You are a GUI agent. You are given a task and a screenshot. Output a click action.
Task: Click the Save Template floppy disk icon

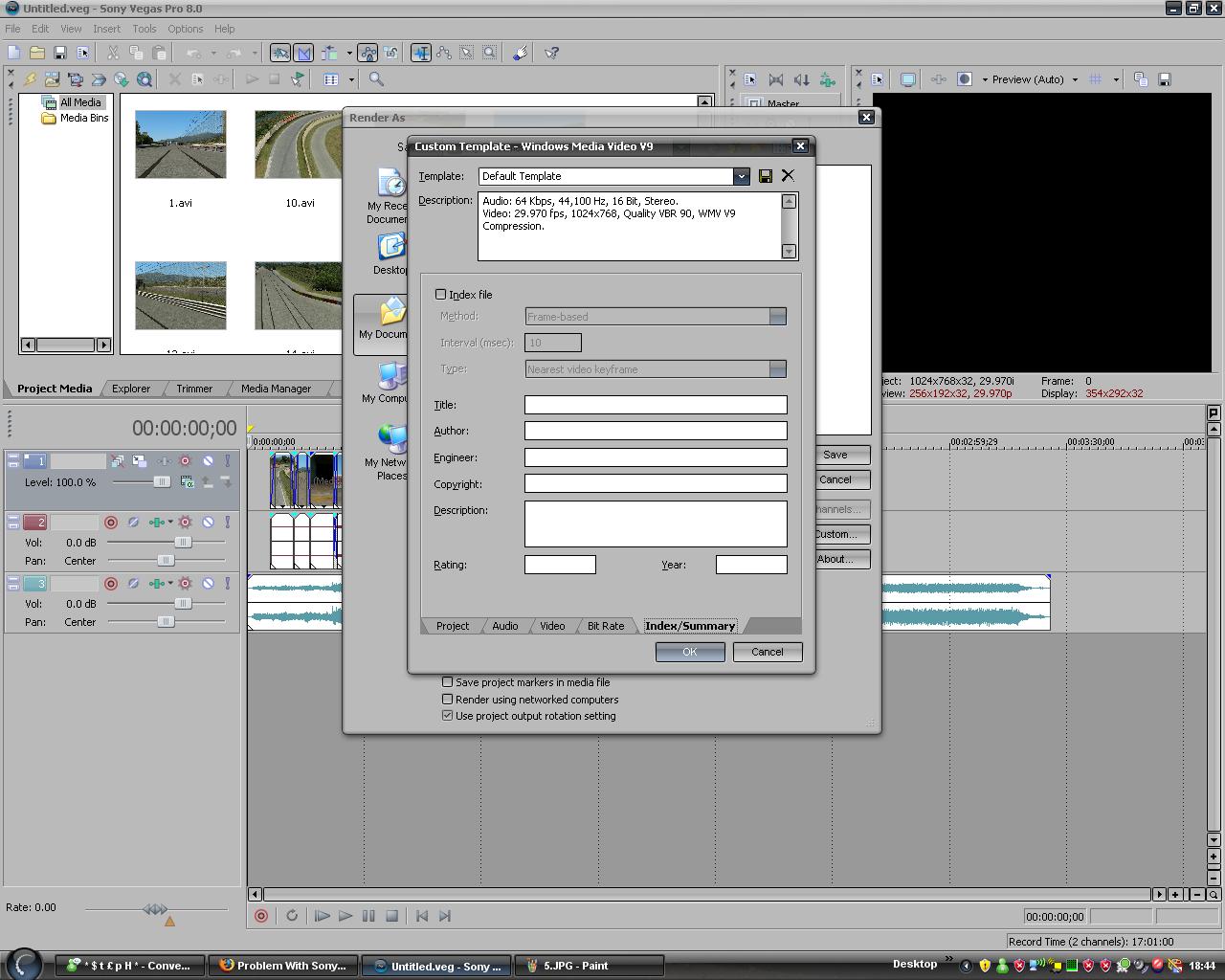pos(765,176)
